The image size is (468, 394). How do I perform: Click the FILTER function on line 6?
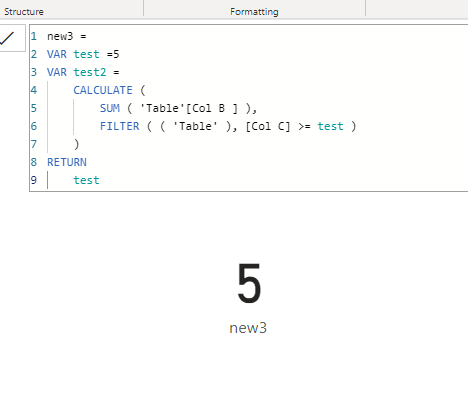(120, 126)
